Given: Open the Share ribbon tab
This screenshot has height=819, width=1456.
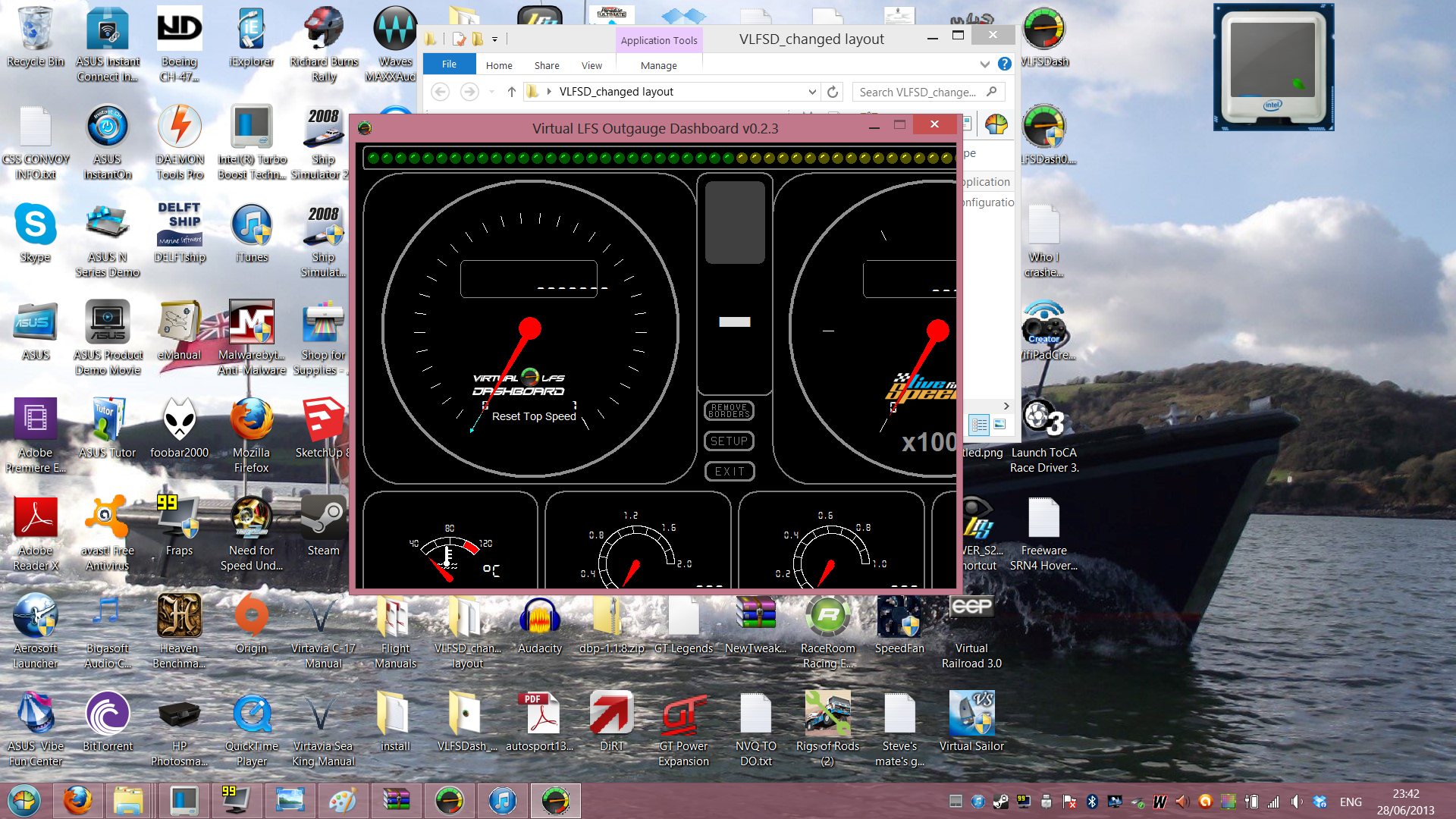Looking at the screenshot, I should (547, 66).
